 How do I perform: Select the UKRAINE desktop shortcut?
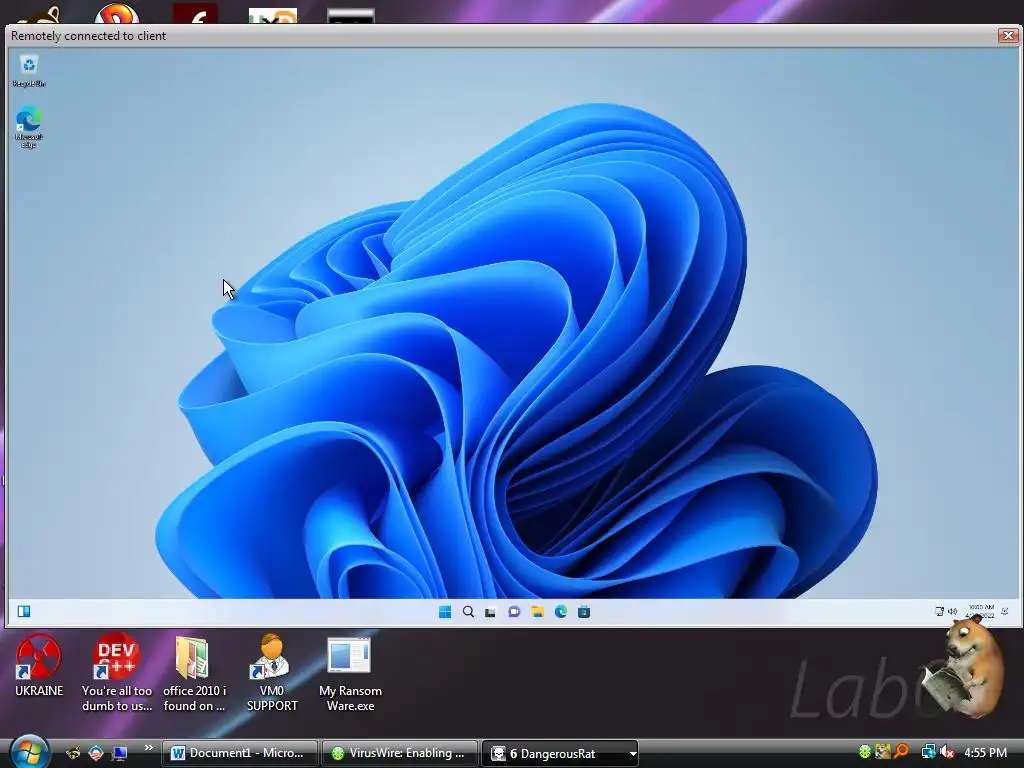coord(39,665)
